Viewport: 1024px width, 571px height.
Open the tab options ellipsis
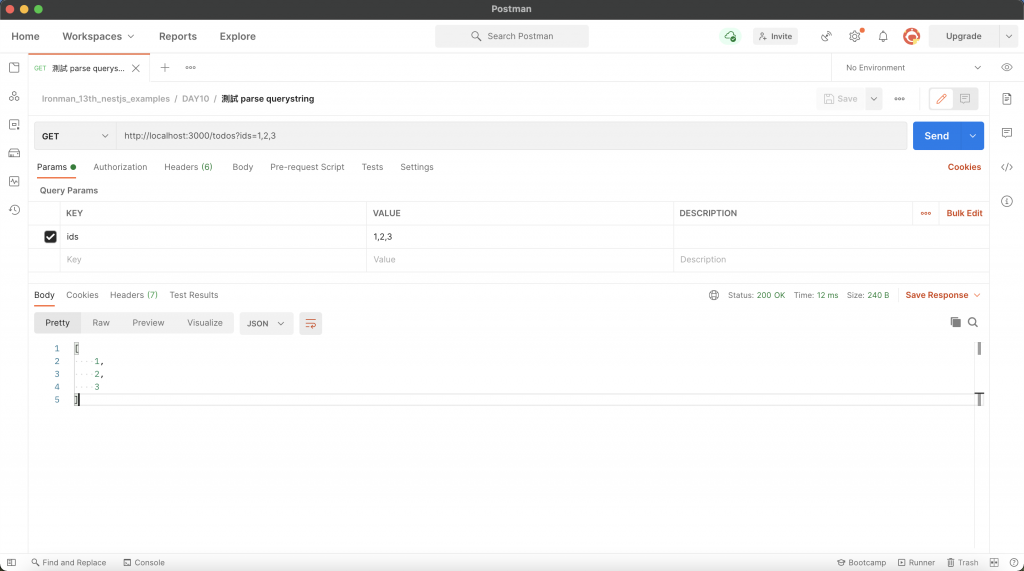pyautogui.click(x=190, y=67)
